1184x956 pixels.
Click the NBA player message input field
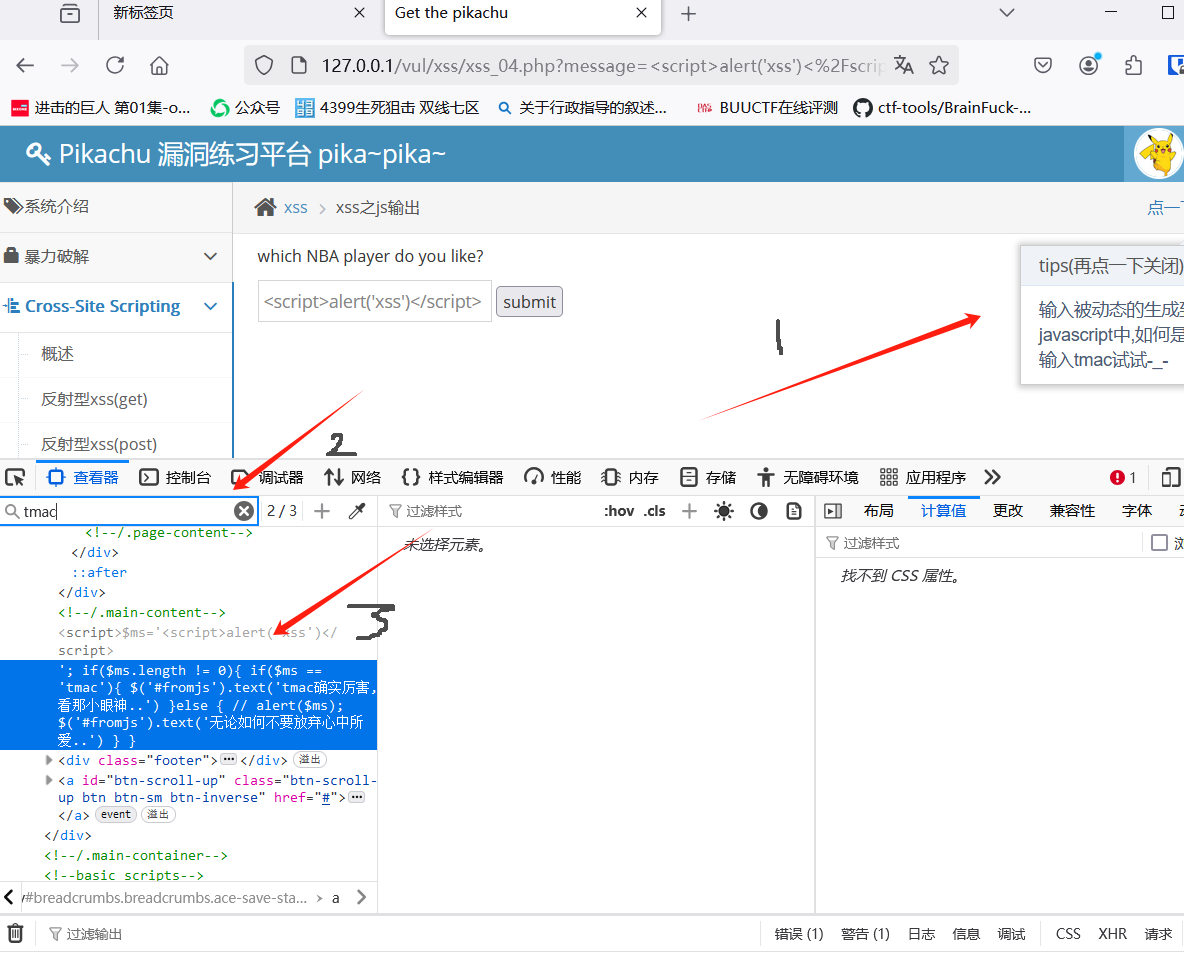click(x=375, y=301)
